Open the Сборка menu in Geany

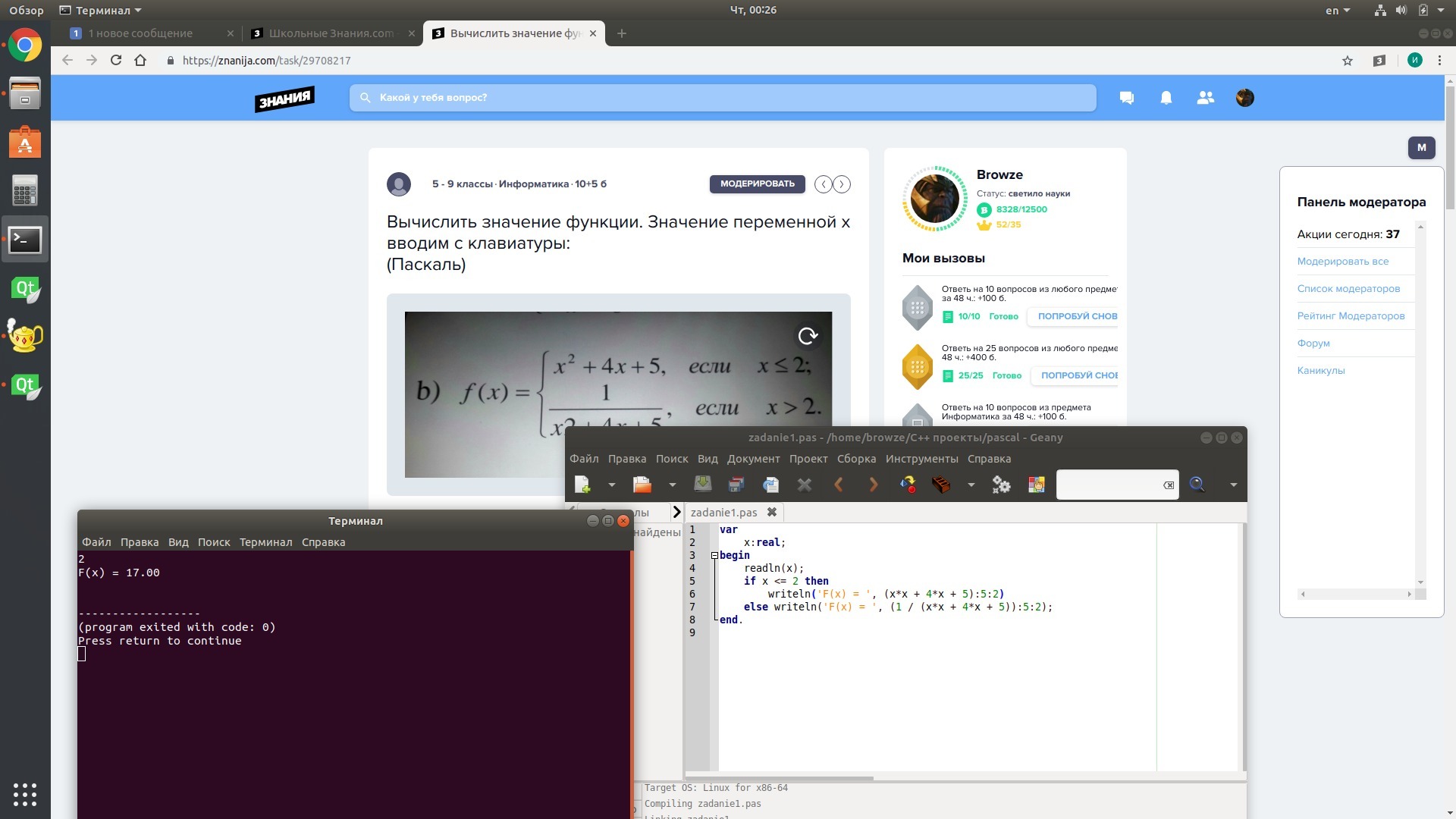[x=856, y=459]
